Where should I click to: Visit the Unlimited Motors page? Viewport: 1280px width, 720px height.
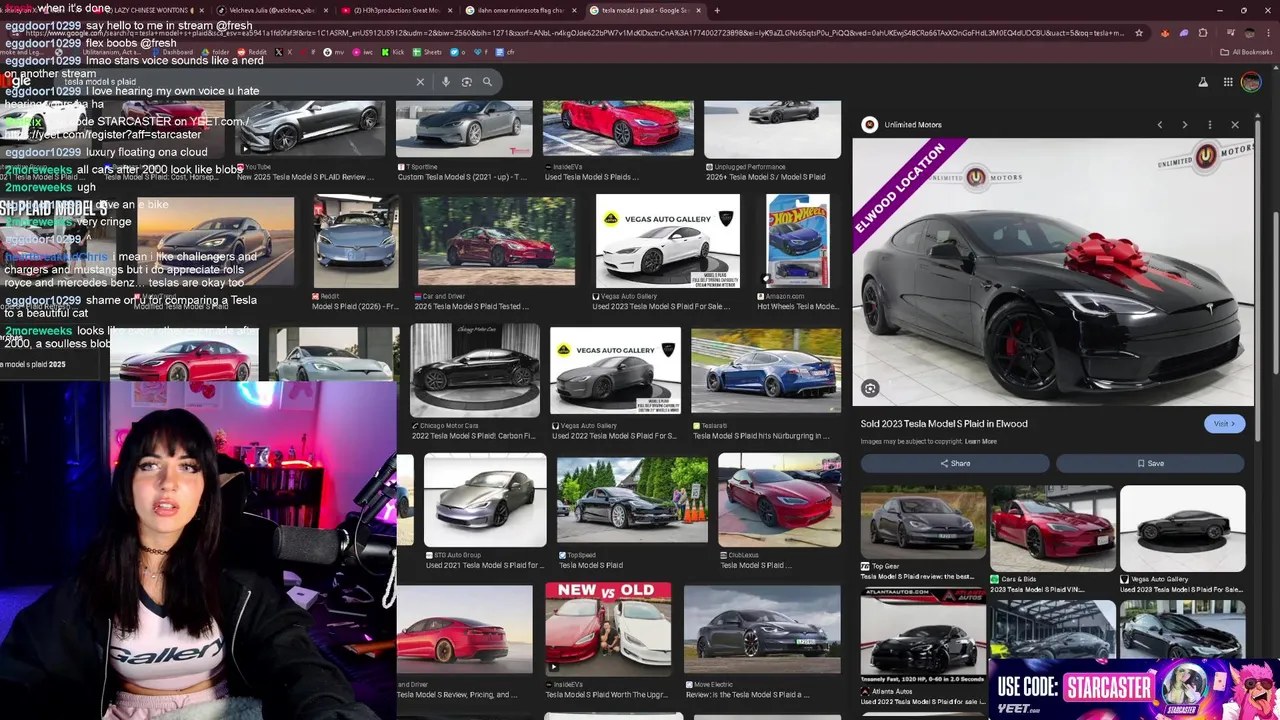(1224, 424)
